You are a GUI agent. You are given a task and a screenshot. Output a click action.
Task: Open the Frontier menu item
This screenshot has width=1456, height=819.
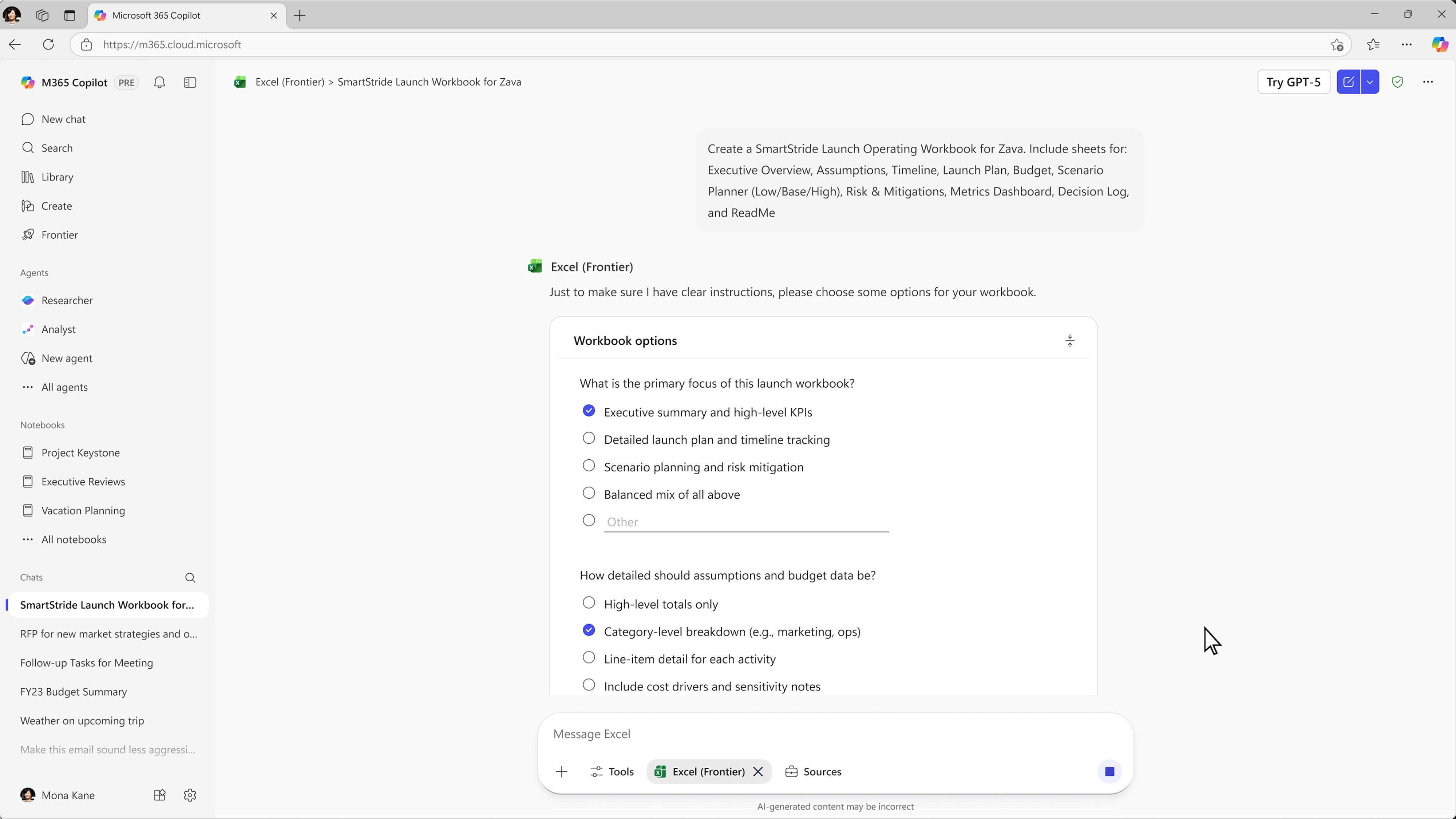click(59, 234)
